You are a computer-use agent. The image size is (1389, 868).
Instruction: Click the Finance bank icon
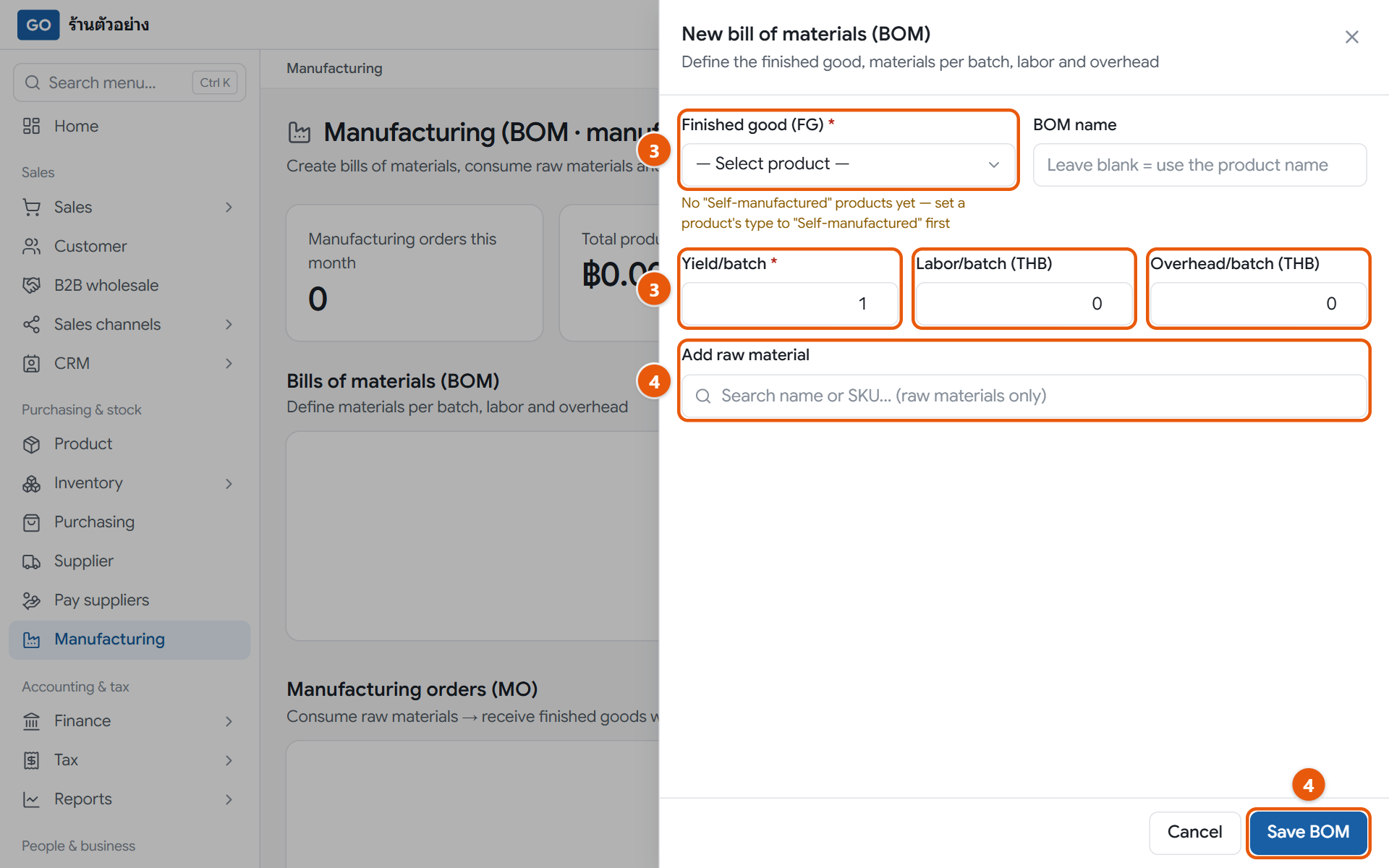point(31,721)
